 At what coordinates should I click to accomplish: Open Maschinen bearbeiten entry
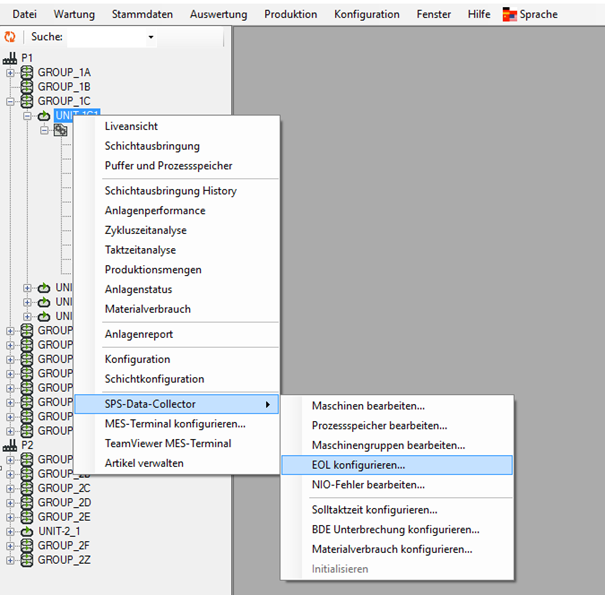point(368,406)
